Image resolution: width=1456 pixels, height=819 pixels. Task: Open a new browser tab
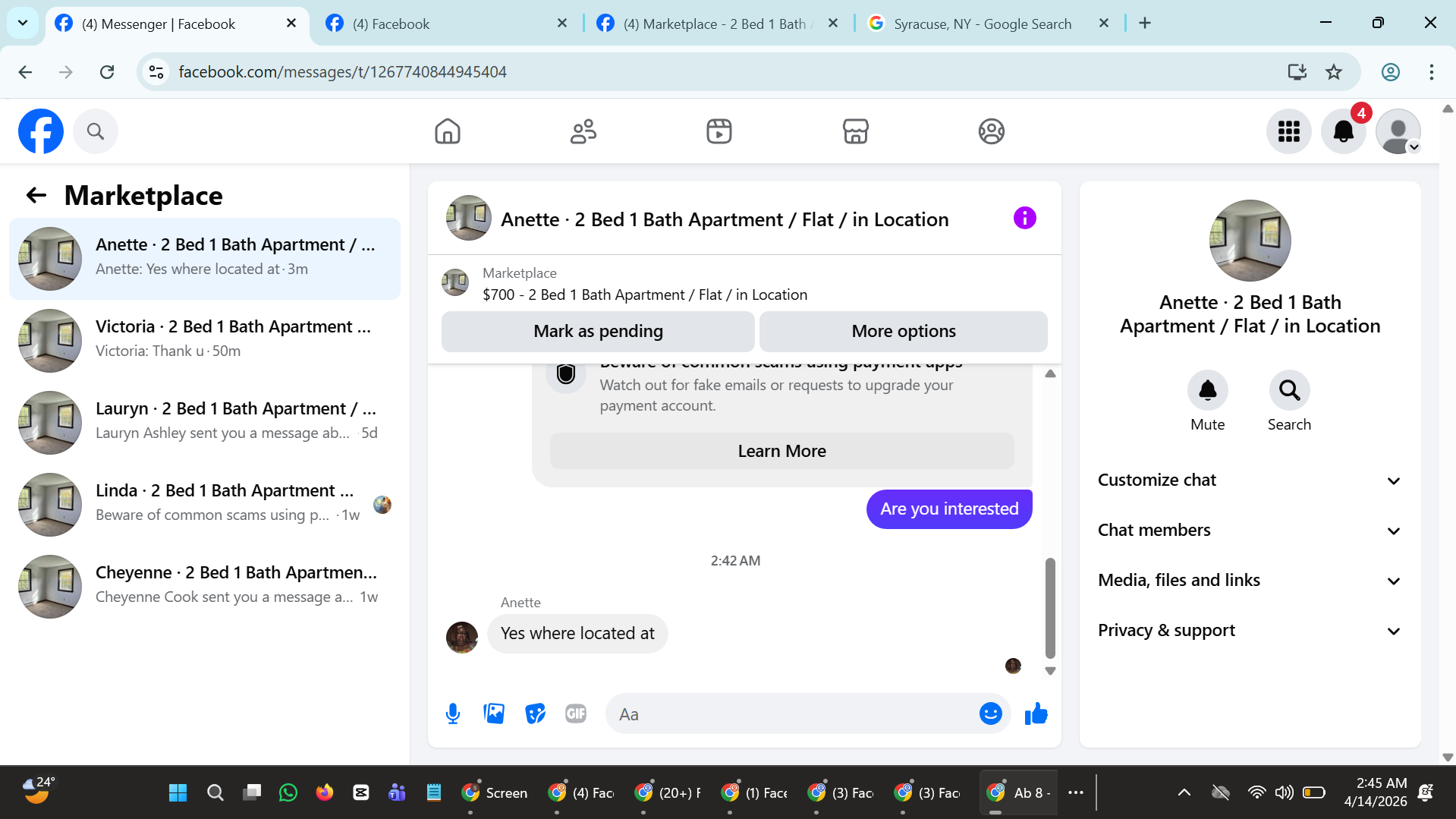pyautogui.click(x=1145, y=24)
